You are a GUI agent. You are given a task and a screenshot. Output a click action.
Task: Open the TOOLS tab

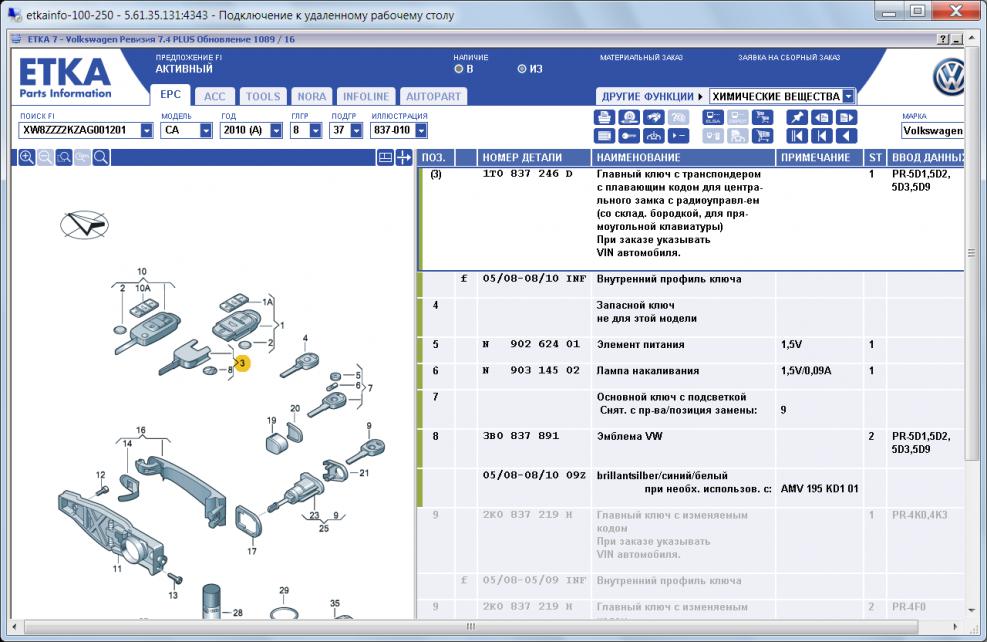(263, 96)
